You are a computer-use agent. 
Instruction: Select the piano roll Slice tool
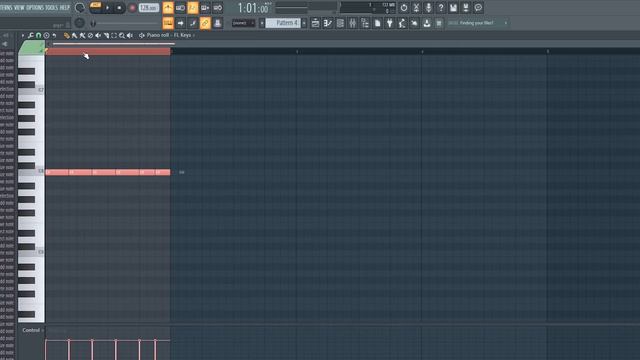[106, 36]
